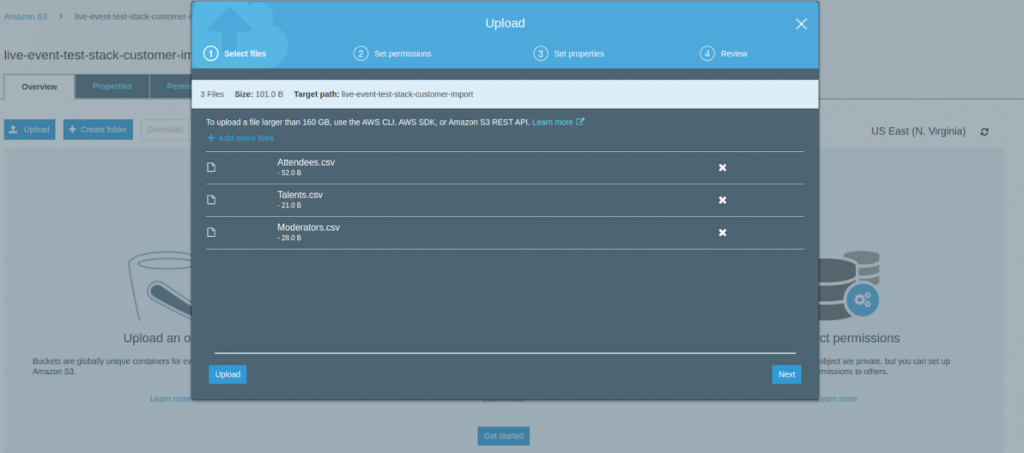This screenshot has width=1024, height=453.
Task: Click the Size: 101.0 B text
Action: [259, 94]
